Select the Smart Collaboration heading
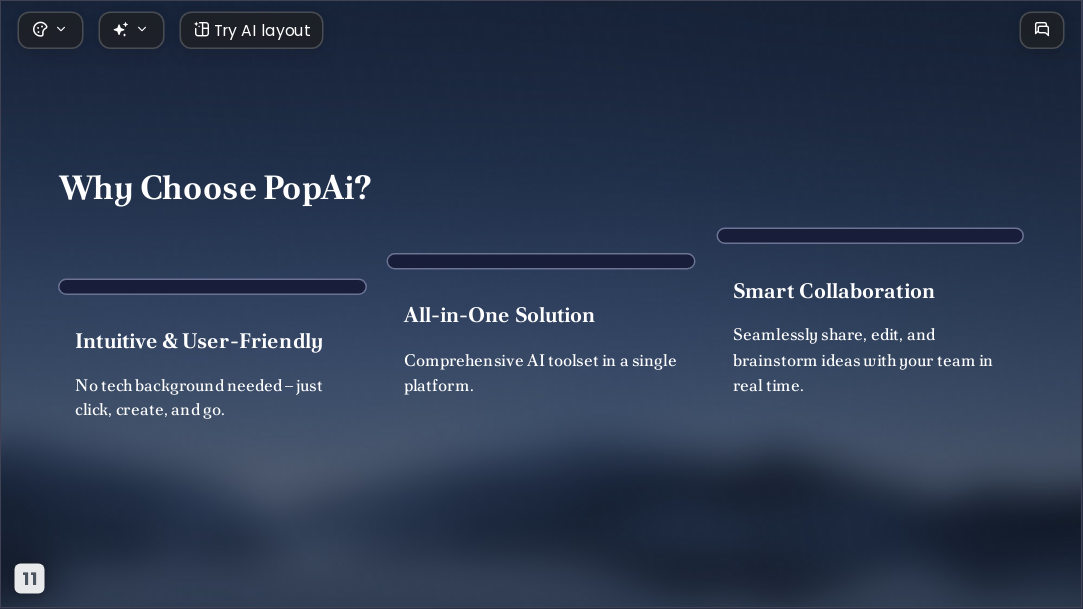The image size is (1083, 609). [x=834, y=291]
